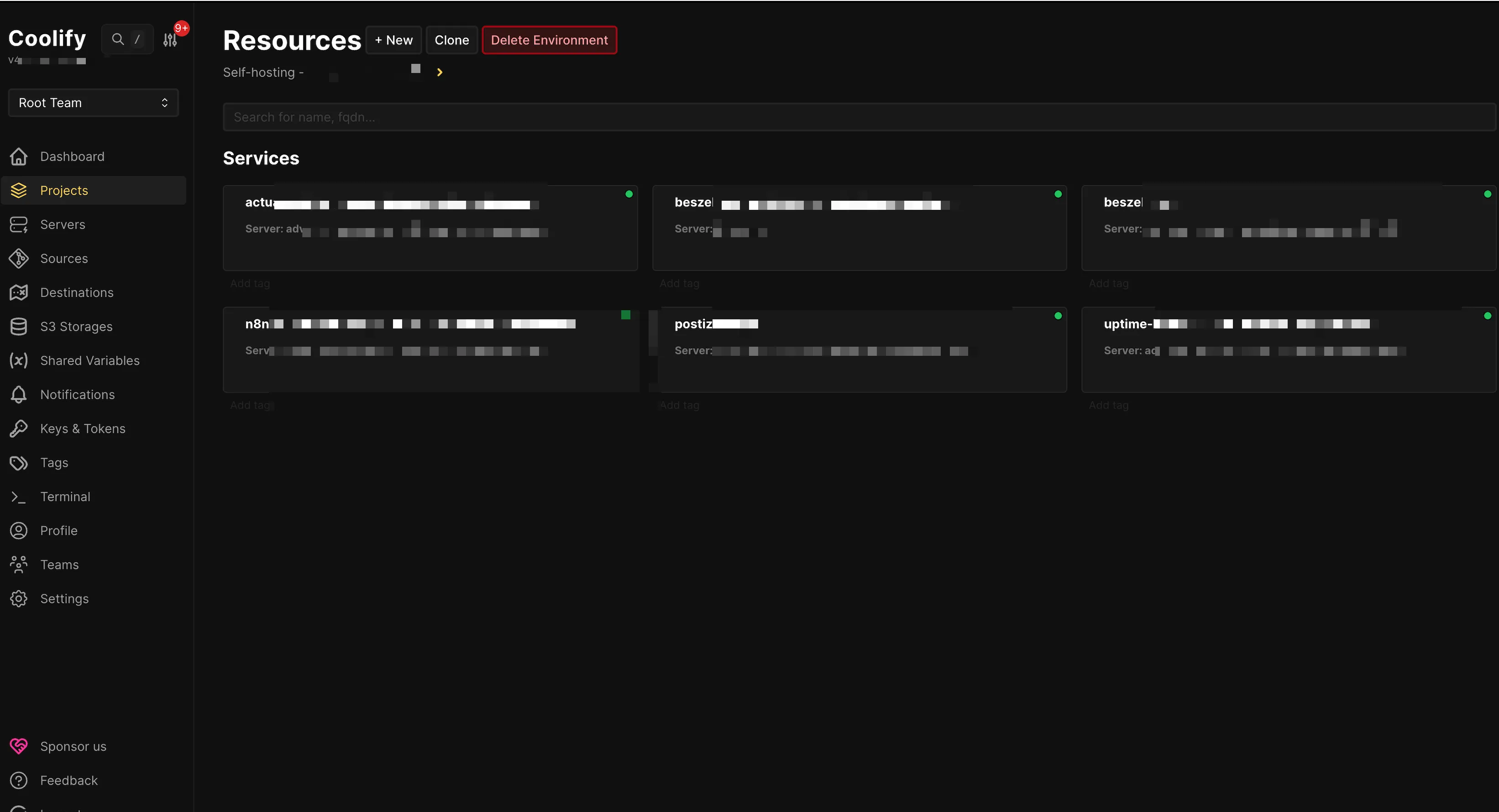
Task: Select the Servers sidebar icon
Action: 18,224
